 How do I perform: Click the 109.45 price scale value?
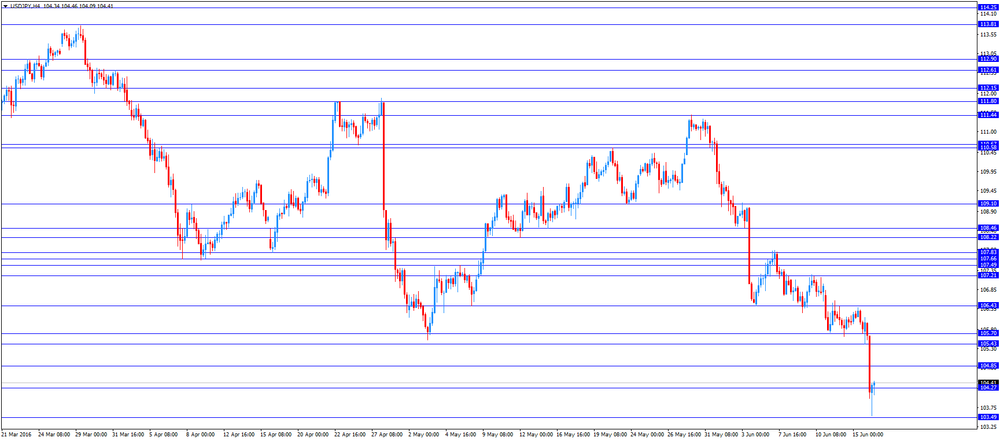[988, 191]
